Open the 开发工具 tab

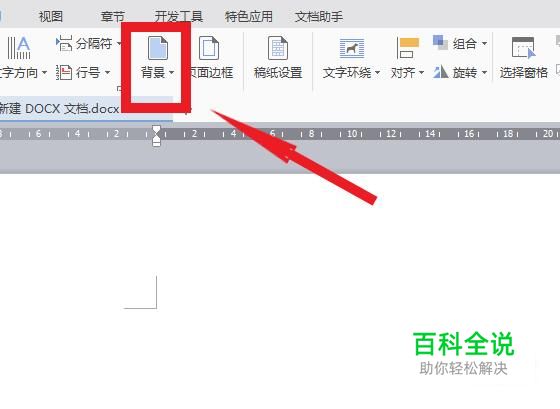[x=179, y=16]
